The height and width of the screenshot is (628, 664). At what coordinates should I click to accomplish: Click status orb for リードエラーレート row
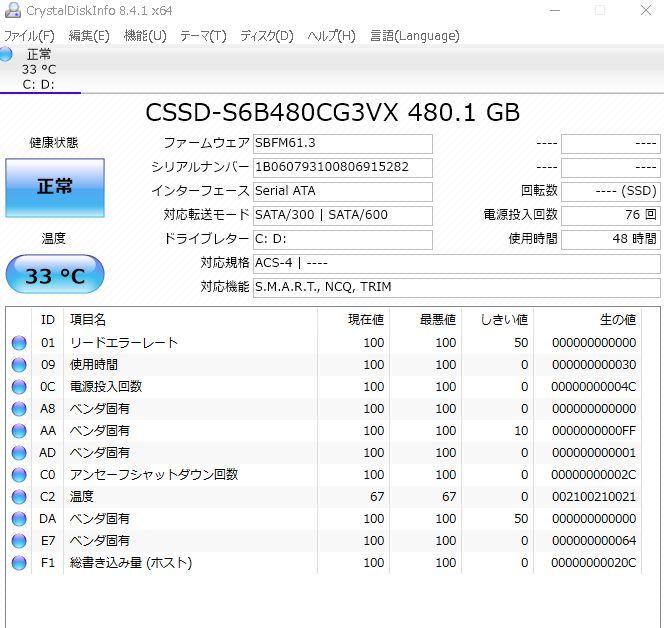pyautogui.click(x=19, y=343)
